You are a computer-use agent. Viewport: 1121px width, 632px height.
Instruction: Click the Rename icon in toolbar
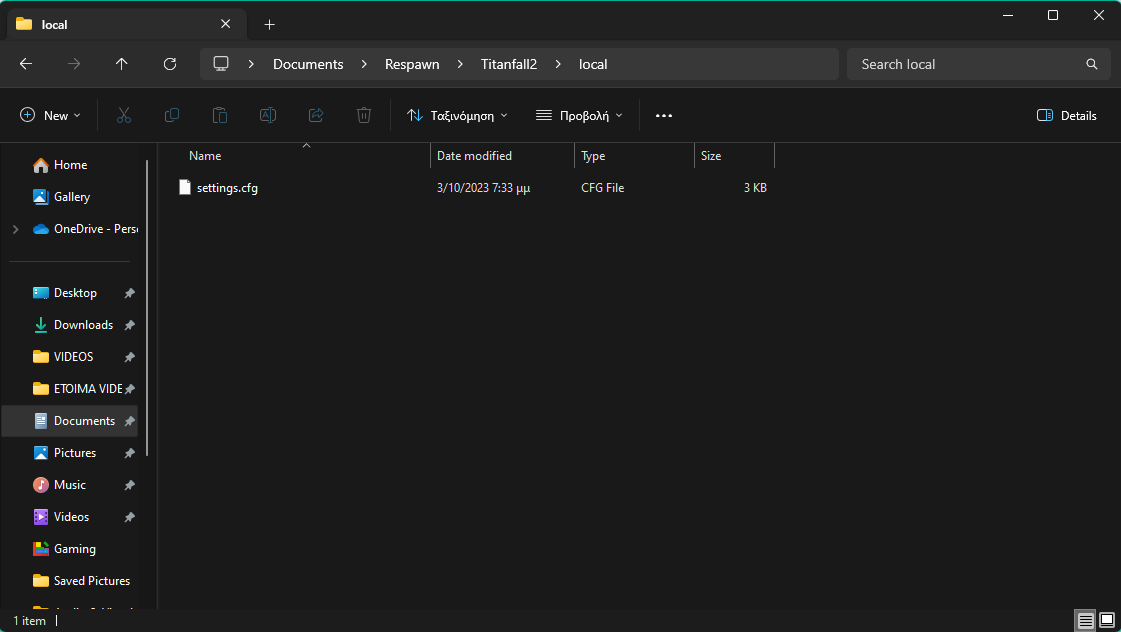click(x=268, y=116)
